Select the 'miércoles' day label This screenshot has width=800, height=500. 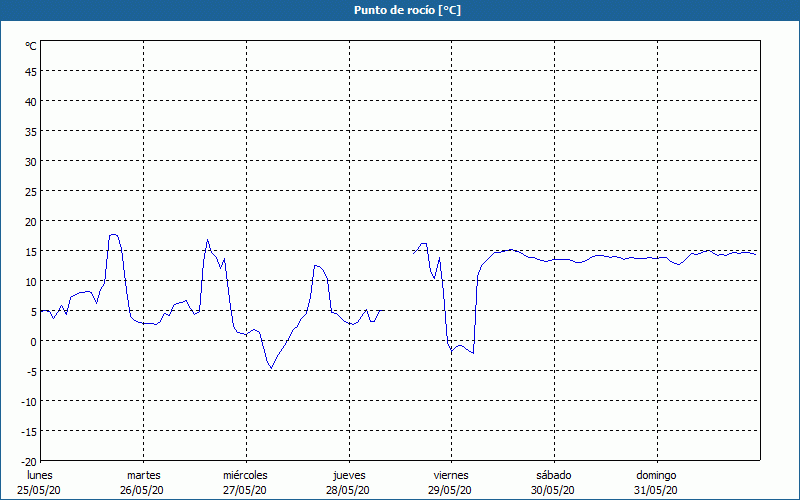pyautogui.click(x=245, y=475)
